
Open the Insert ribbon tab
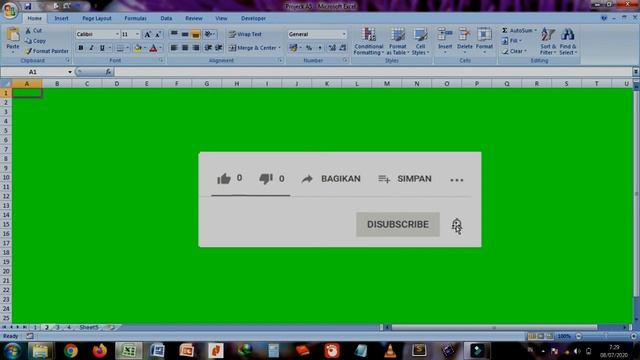[61, 18]
